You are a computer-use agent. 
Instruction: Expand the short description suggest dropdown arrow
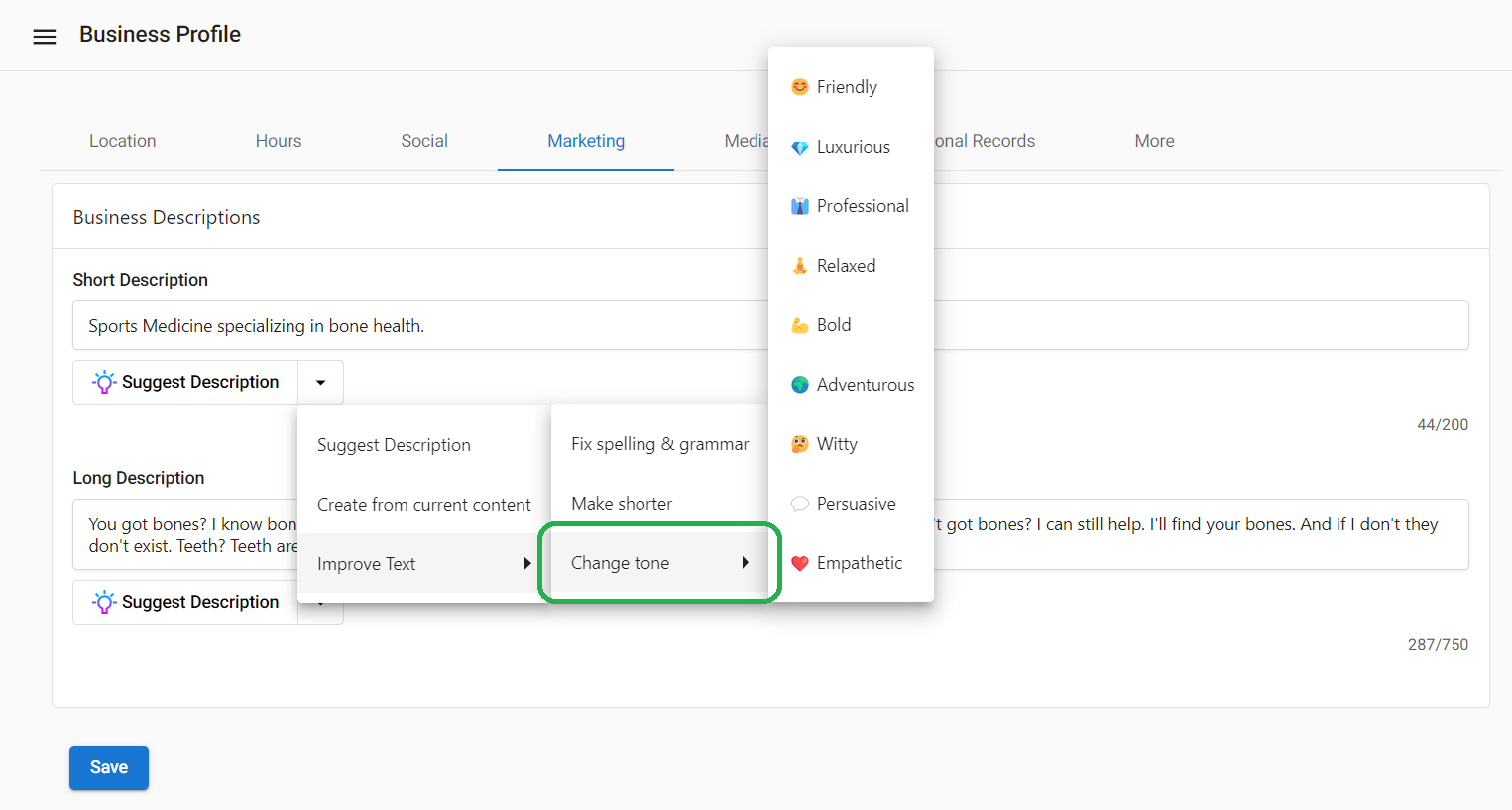pos(320,383)
